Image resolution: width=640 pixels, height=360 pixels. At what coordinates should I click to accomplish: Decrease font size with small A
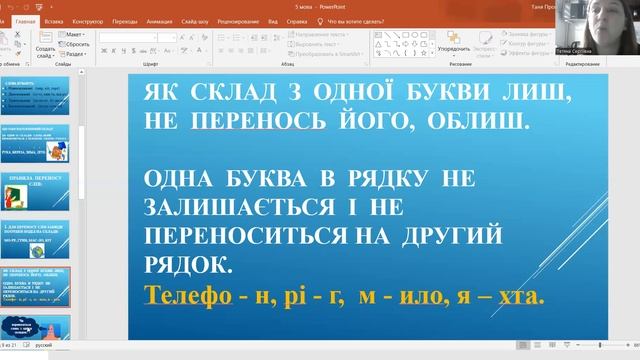pyautogui.click(x=192, y=38)
